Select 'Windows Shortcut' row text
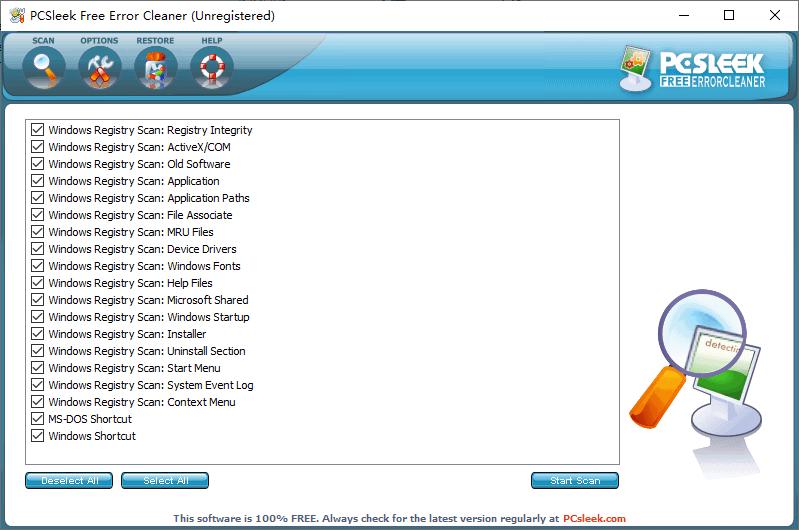The width and height of the screenshot is (799, 530). click(92, 436)
